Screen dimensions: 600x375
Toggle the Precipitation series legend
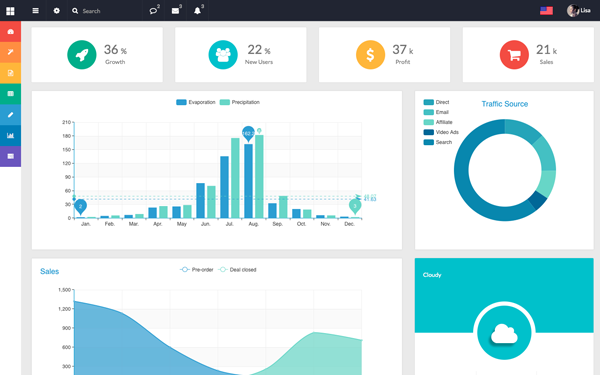pos(240,102)
